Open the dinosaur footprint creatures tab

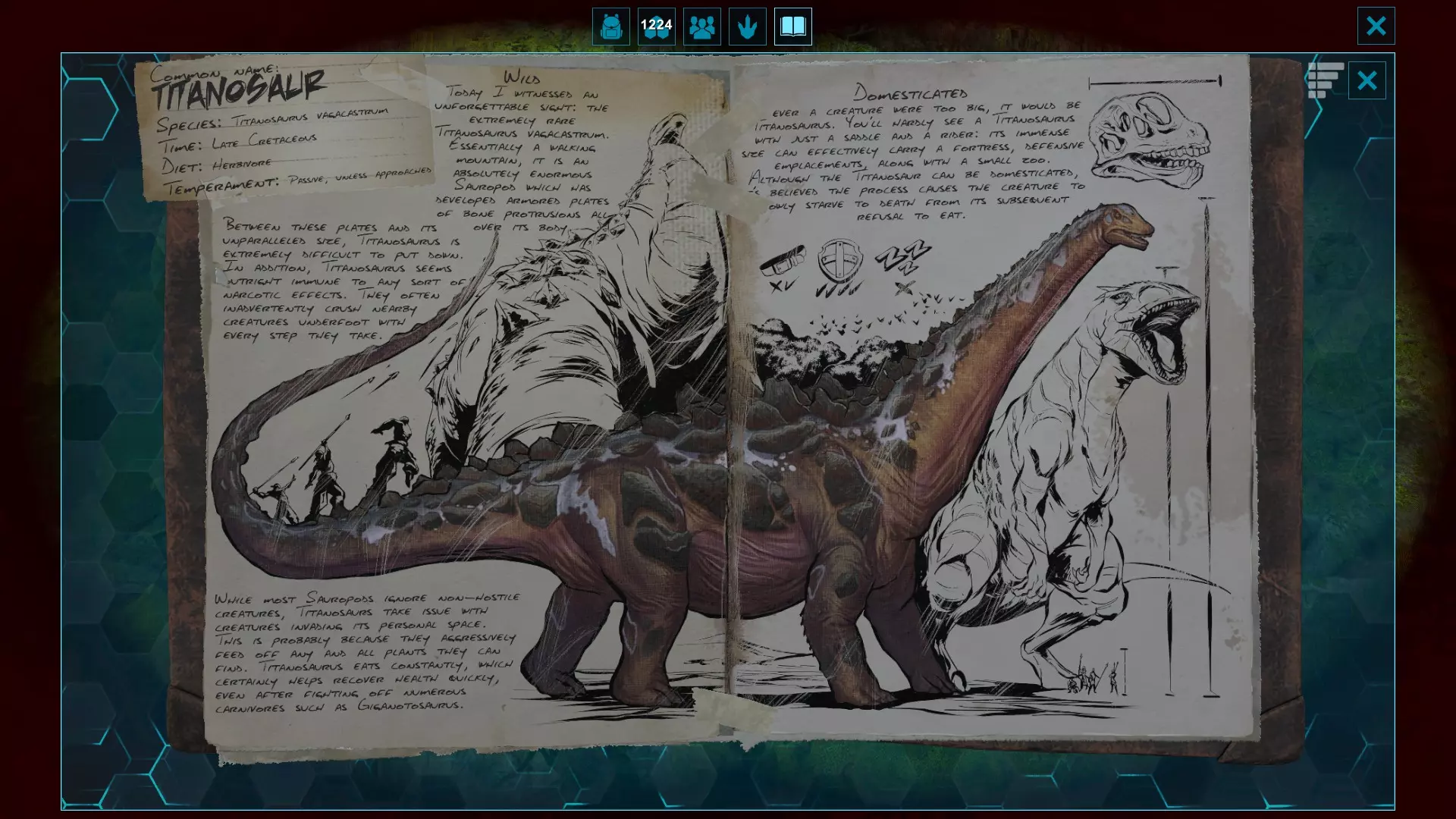click(747, 27)
